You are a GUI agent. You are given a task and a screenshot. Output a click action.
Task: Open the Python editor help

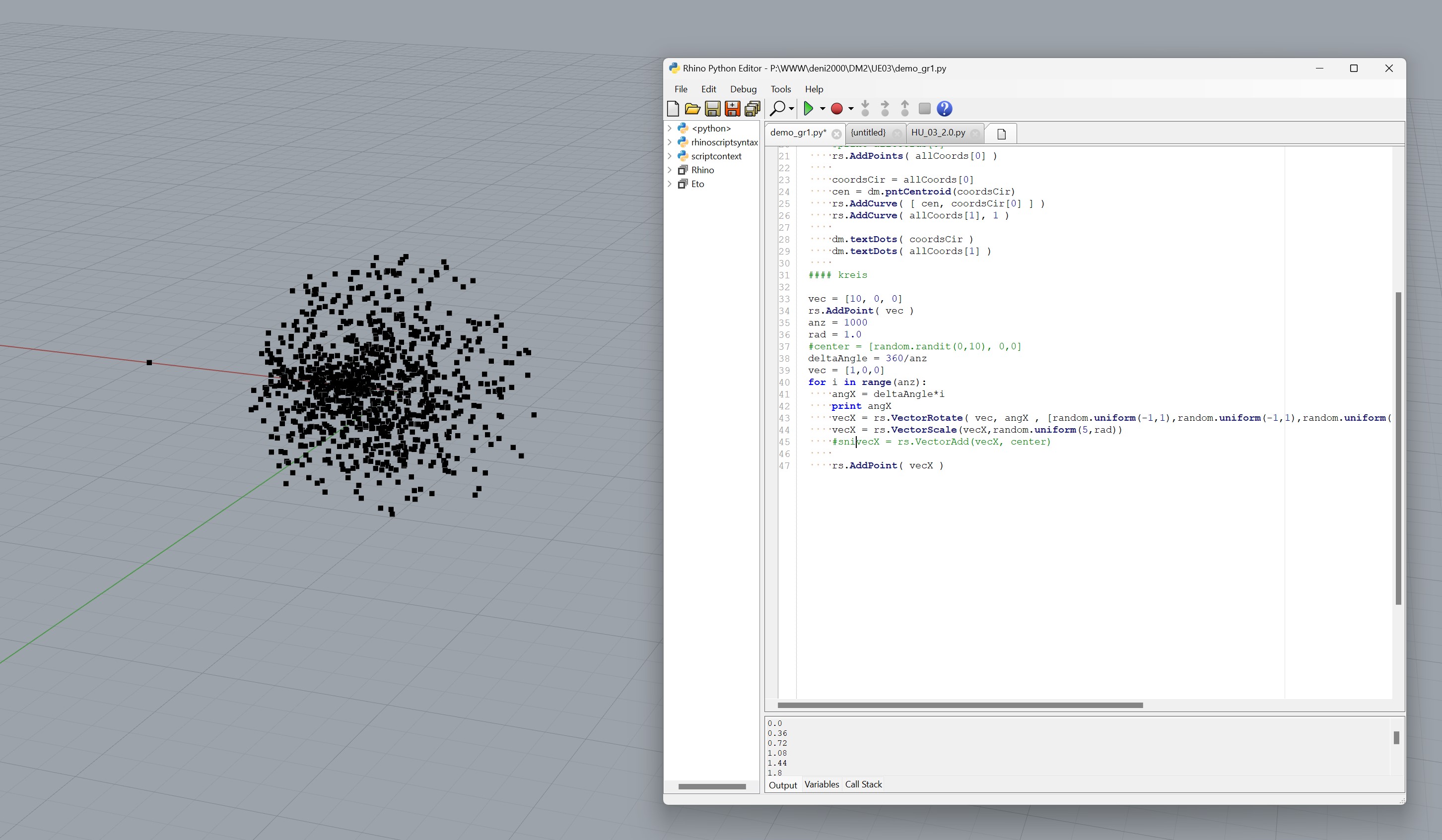[944, 109]
